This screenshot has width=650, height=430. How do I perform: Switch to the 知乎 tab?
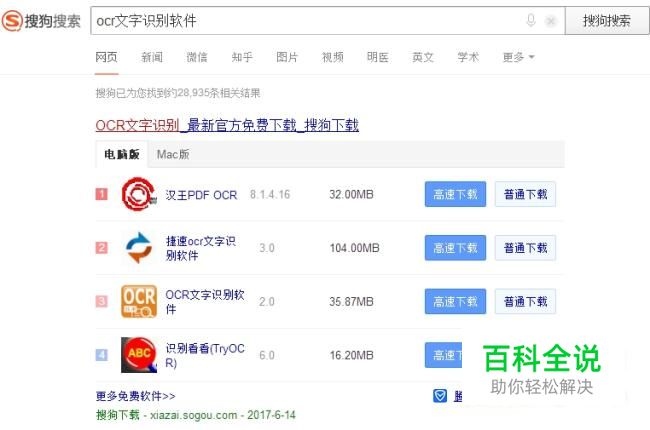[242, 57]
